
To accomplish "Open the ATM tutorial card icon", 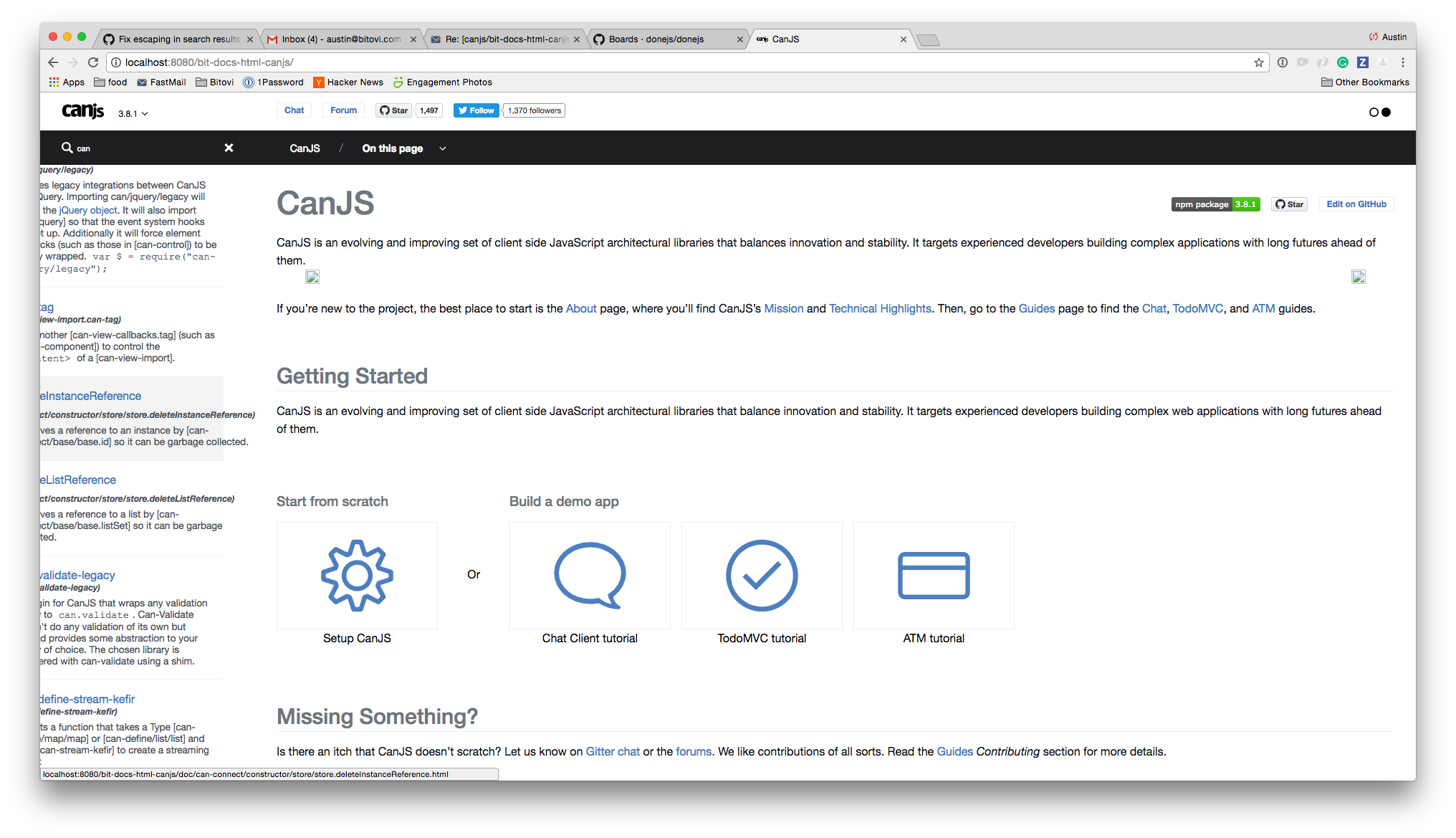I will [x=934, y=575].
